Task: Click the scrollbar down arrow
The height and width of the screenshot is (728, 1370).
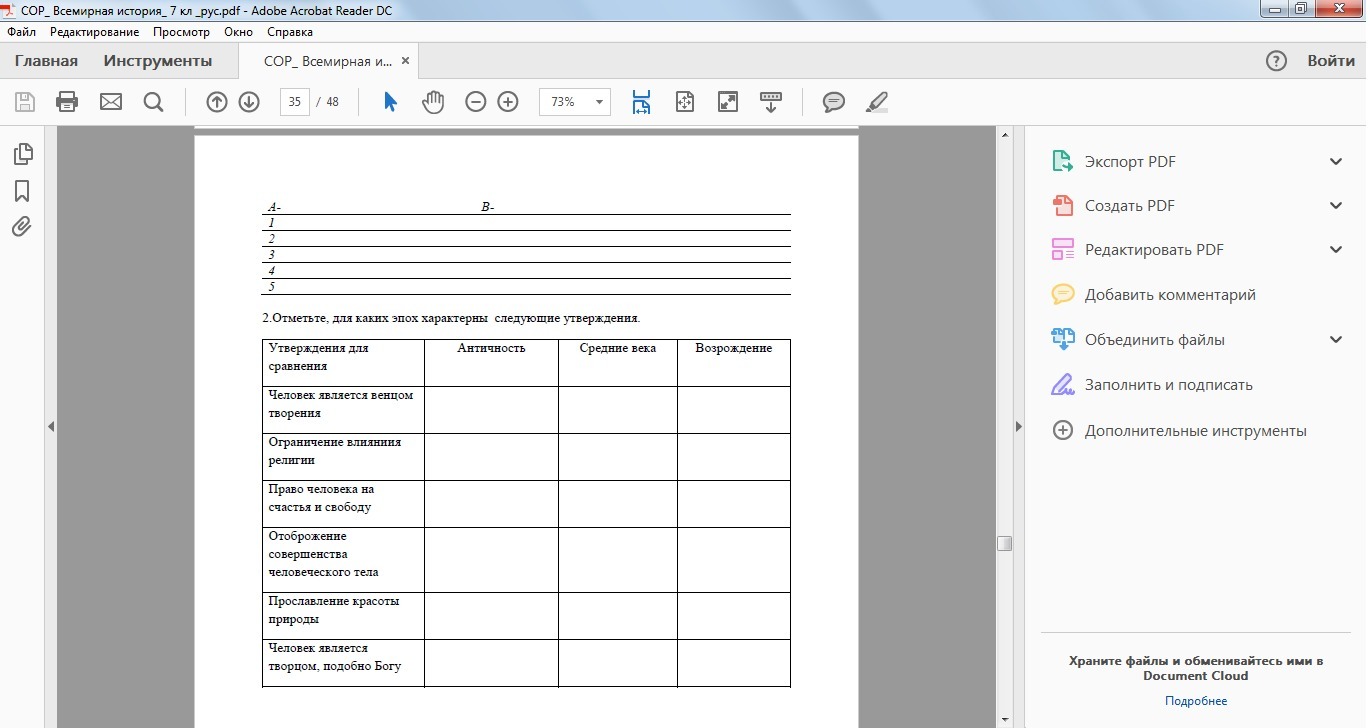Action: tap(1004, 720)
